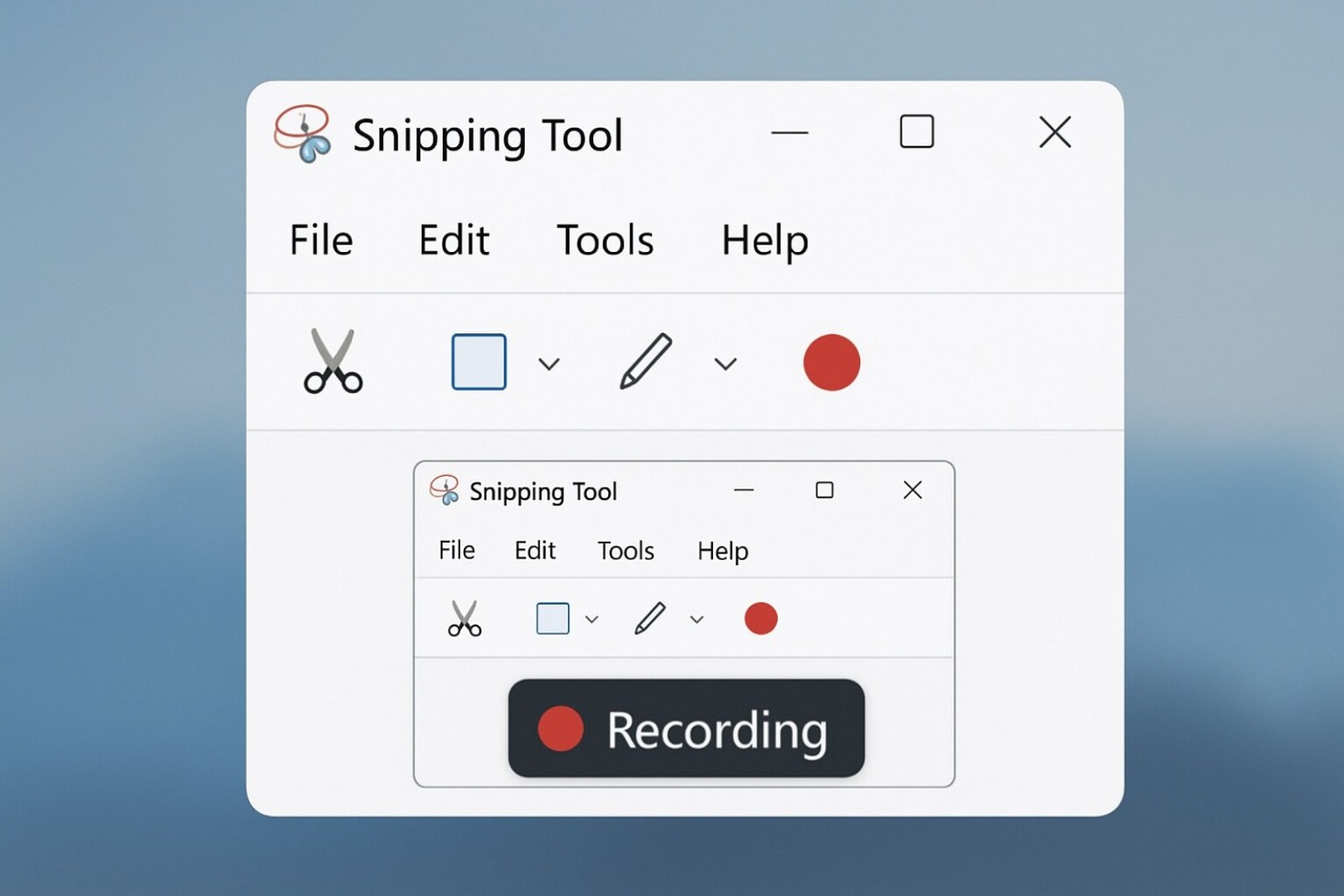The height and width of the screenshot is (896, 1344).
Task: Open the Tools menu in outer window
Action: coord(605,240)
